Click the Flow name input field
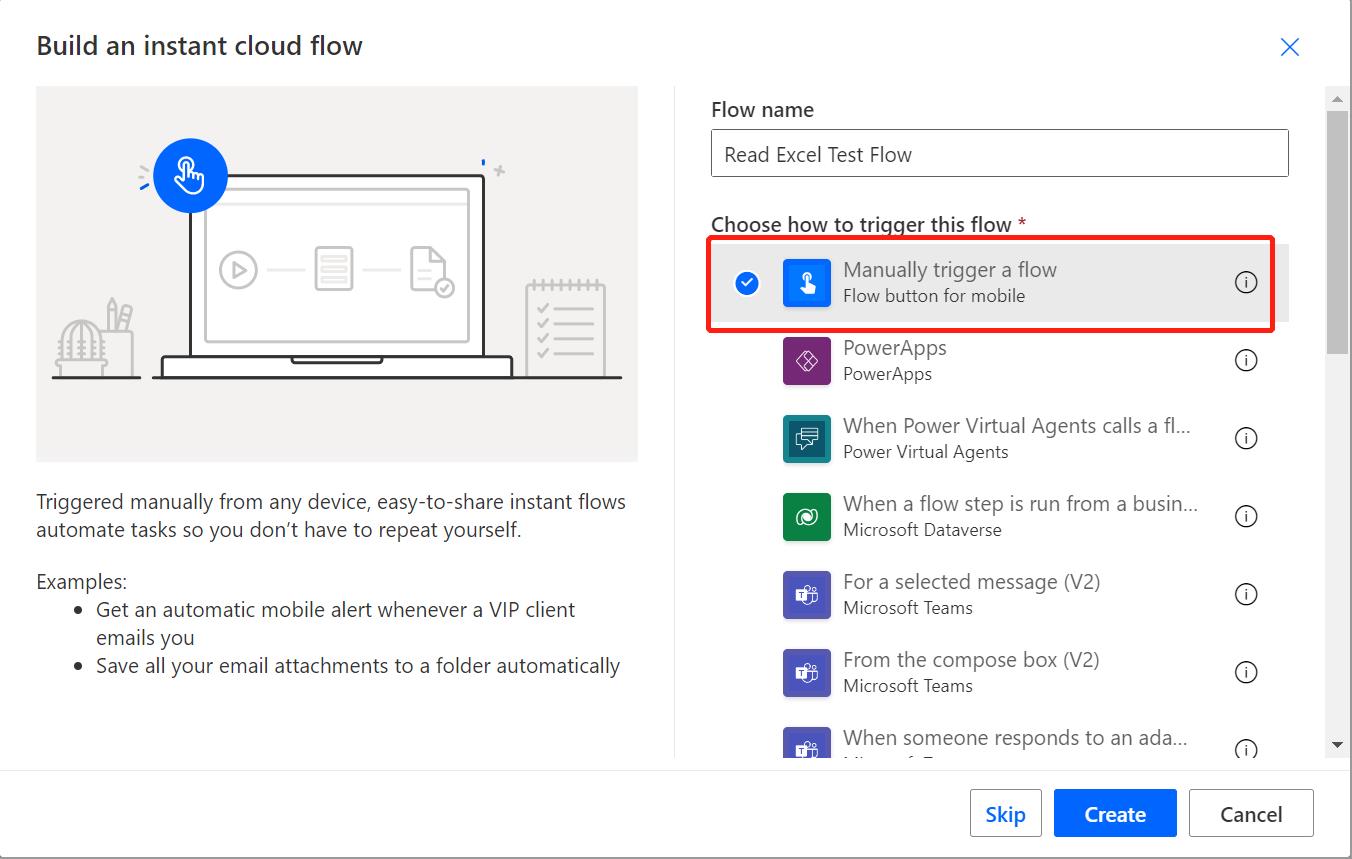 point(1000,154)
